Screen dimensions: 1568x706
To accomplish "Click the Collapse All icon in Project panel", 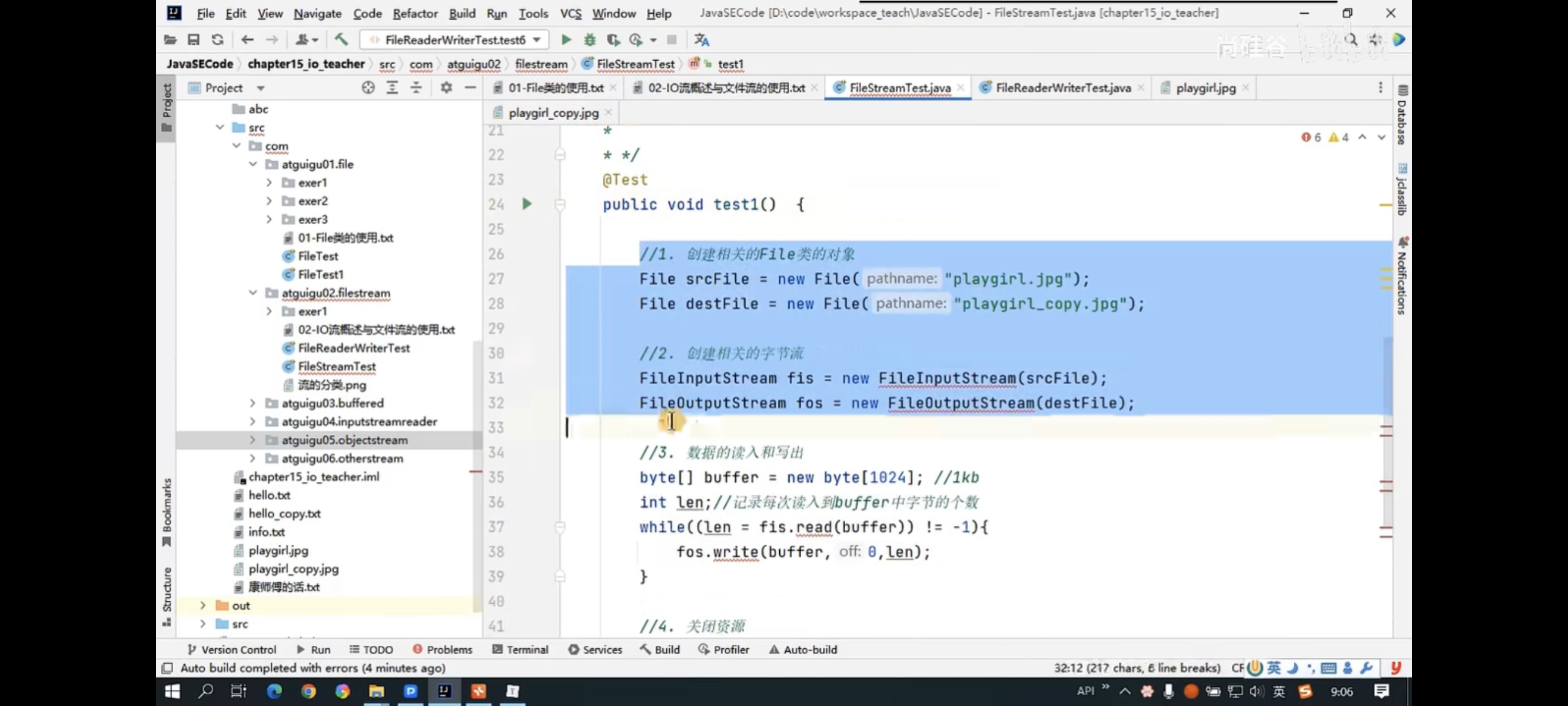I will [x=416, y=88].
